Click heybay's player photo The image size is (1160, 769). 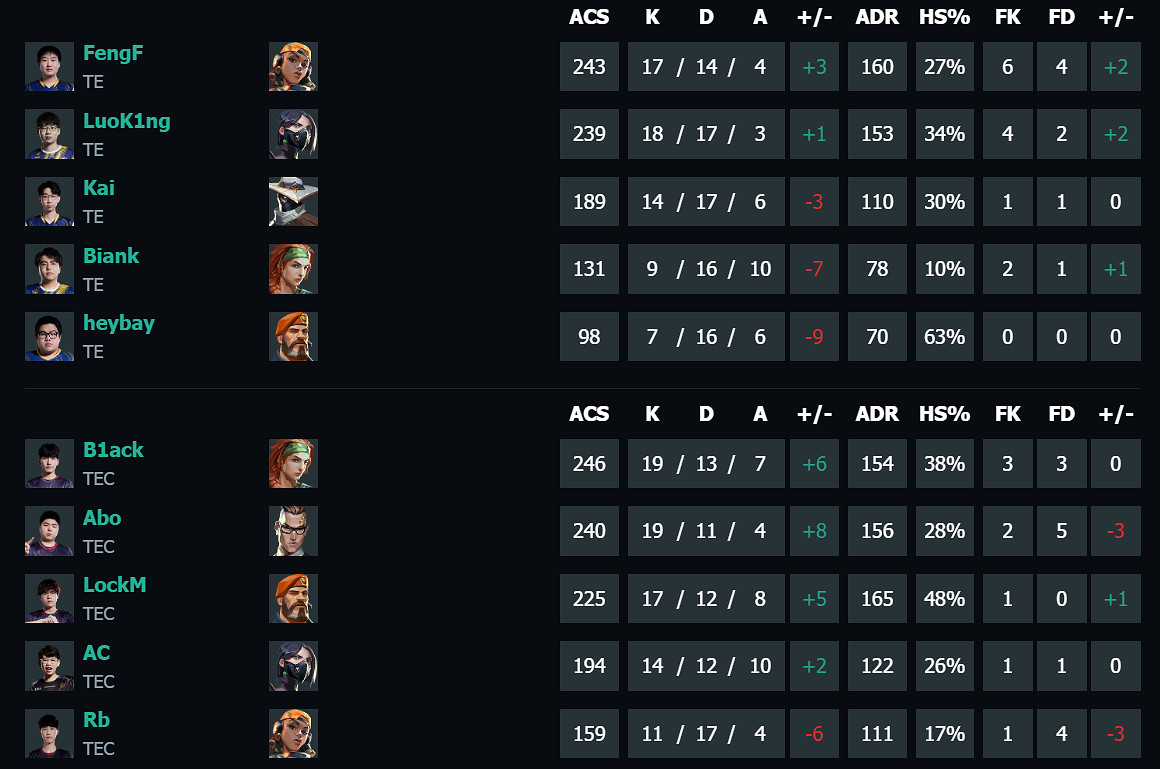(49, 337)
